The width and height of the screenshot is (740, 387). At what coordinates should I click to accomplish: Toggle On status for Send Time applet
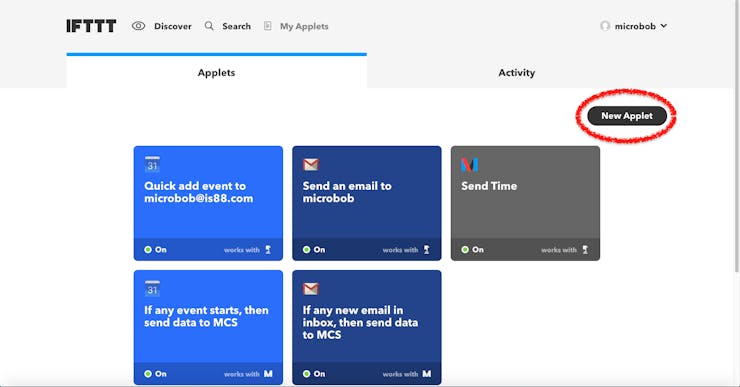472,250
